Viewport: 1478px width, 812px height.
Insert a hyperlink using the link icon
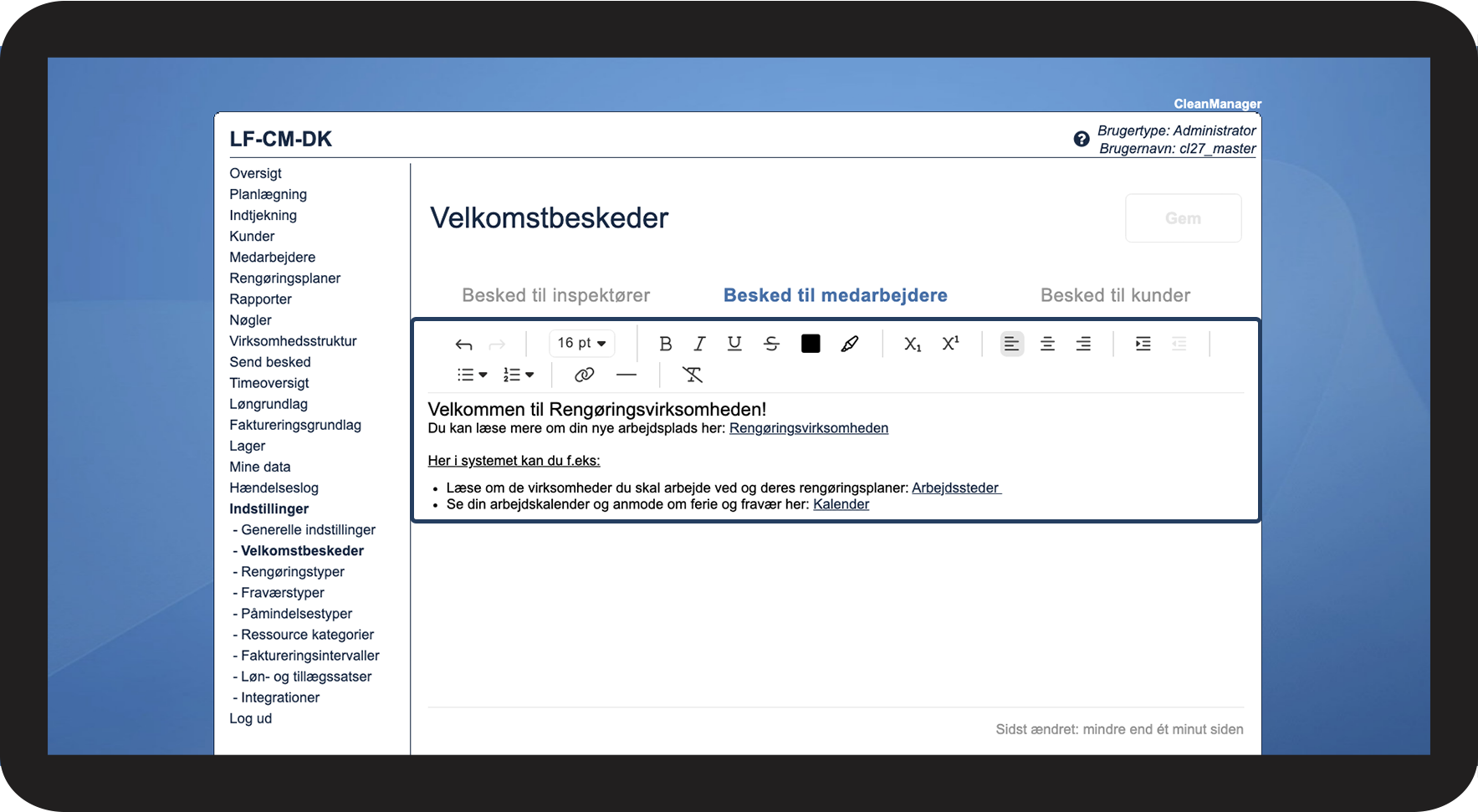pyautogui.click(x=584, y=374)
